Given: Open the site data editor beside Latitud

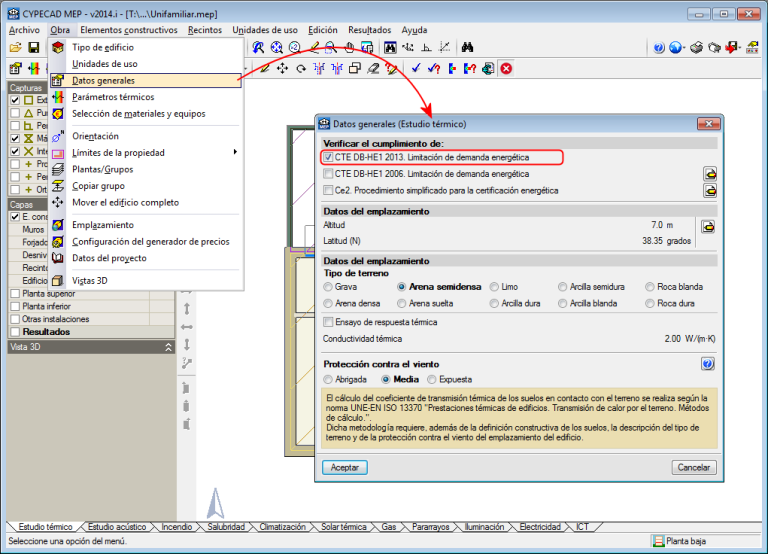Looking at the screenshot, I should click(x=709, y=227).
